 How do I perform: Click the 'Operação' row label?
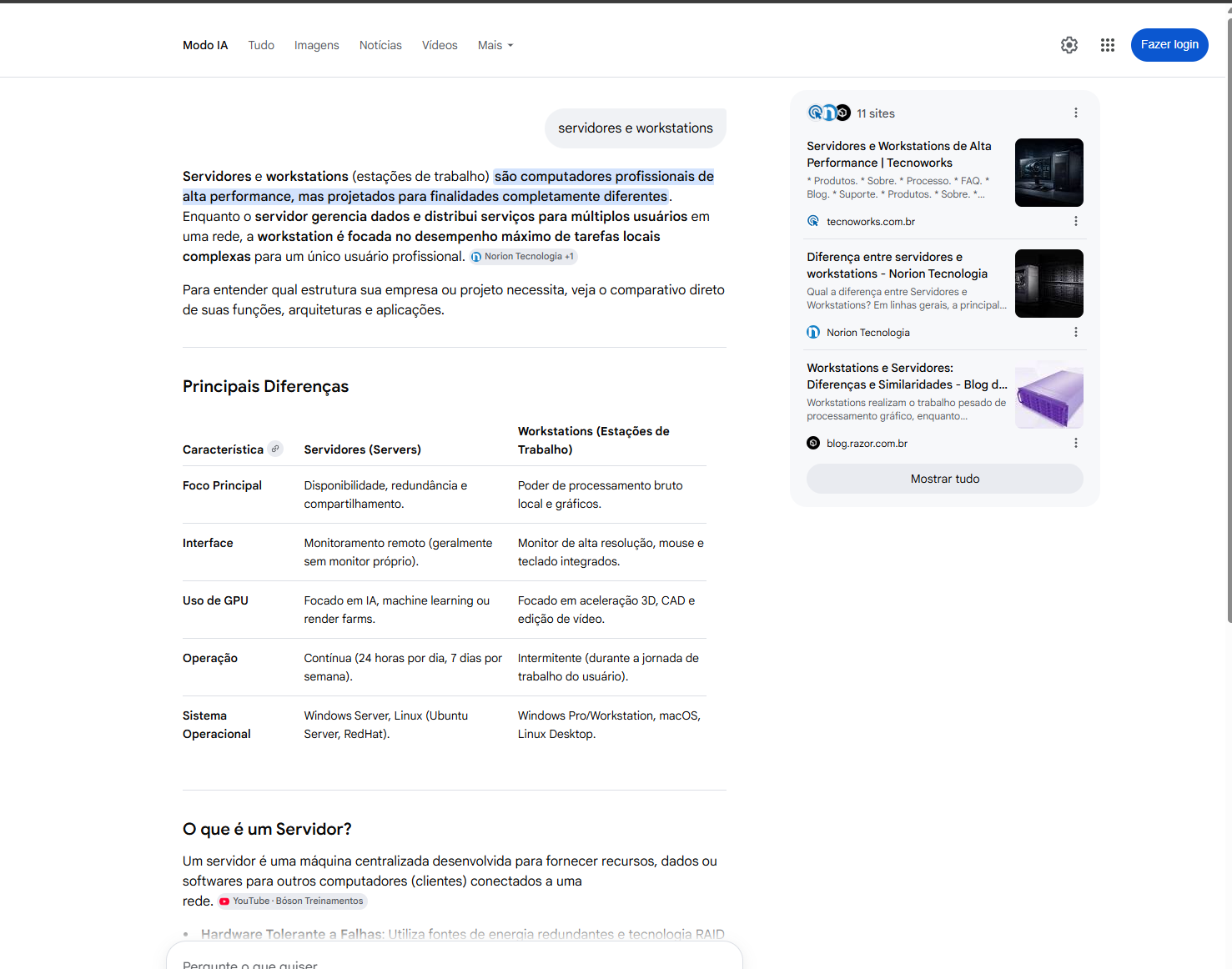coord(210,658)
